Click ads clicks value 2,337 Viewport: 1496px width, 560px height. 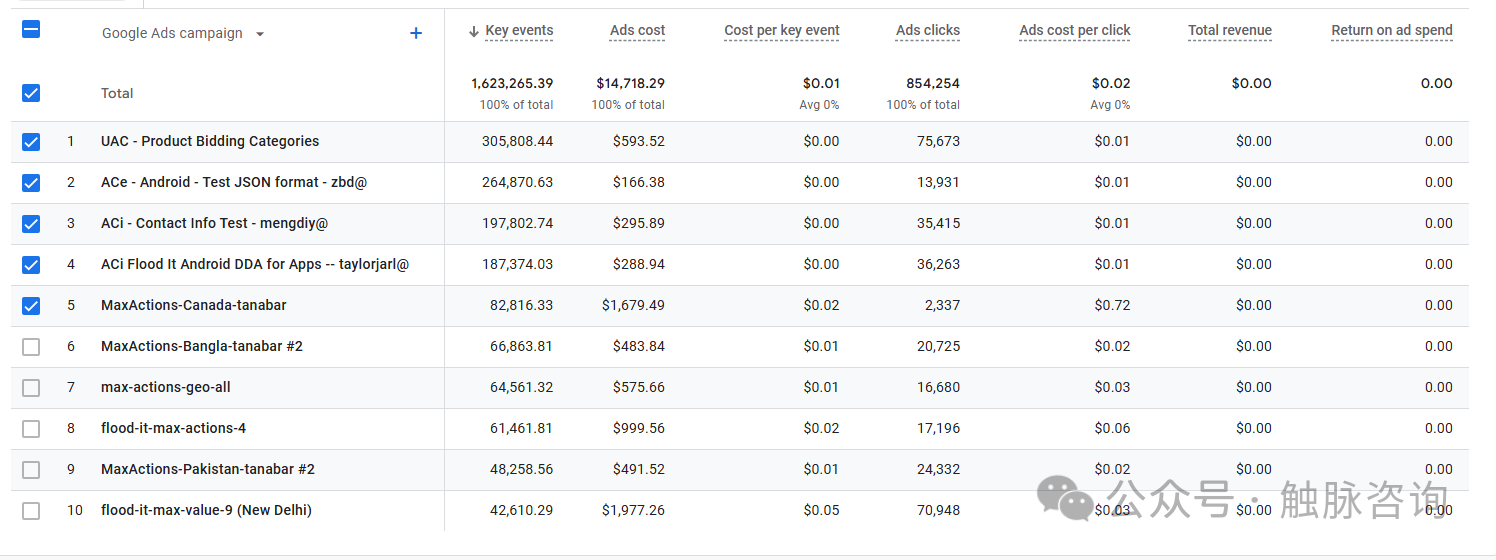pos(942,305)
